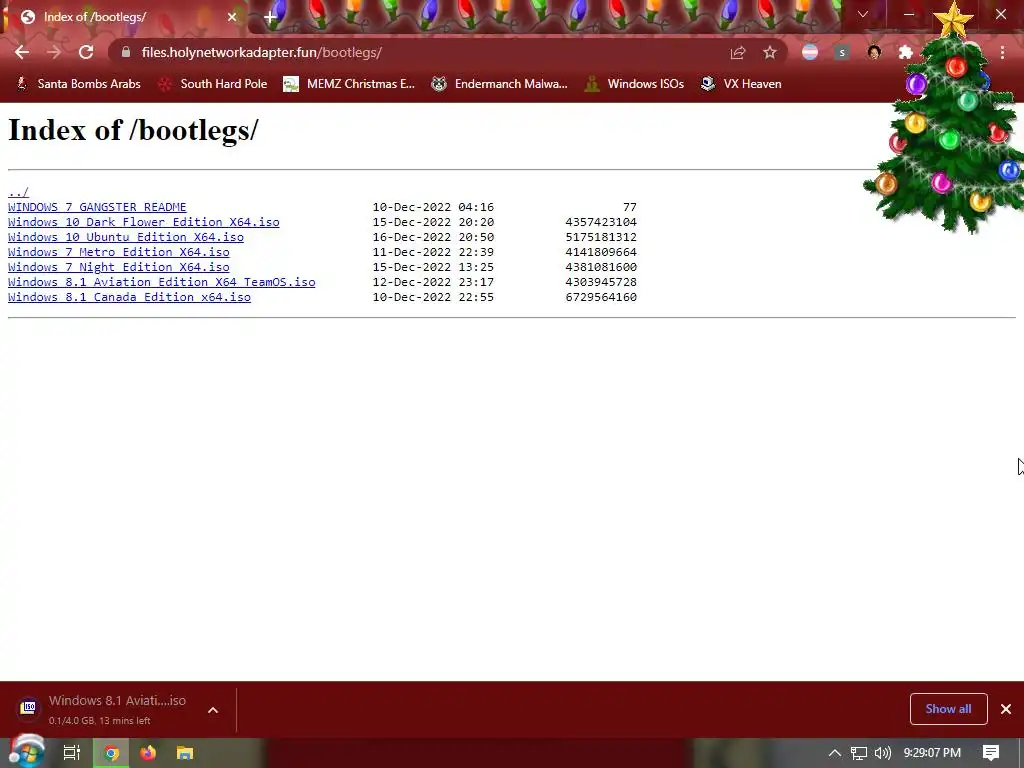Open the striped flag extension icon

[810, 53]
